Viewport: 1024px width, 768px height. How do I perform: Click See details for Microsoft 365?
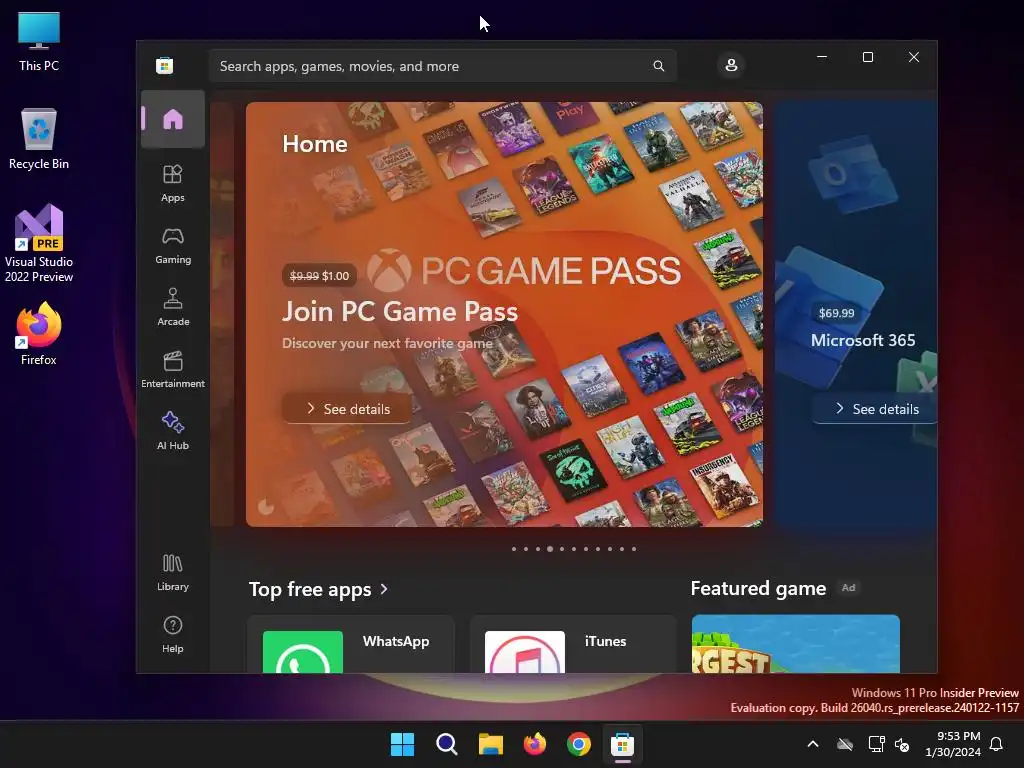click(x=875, y=409)
